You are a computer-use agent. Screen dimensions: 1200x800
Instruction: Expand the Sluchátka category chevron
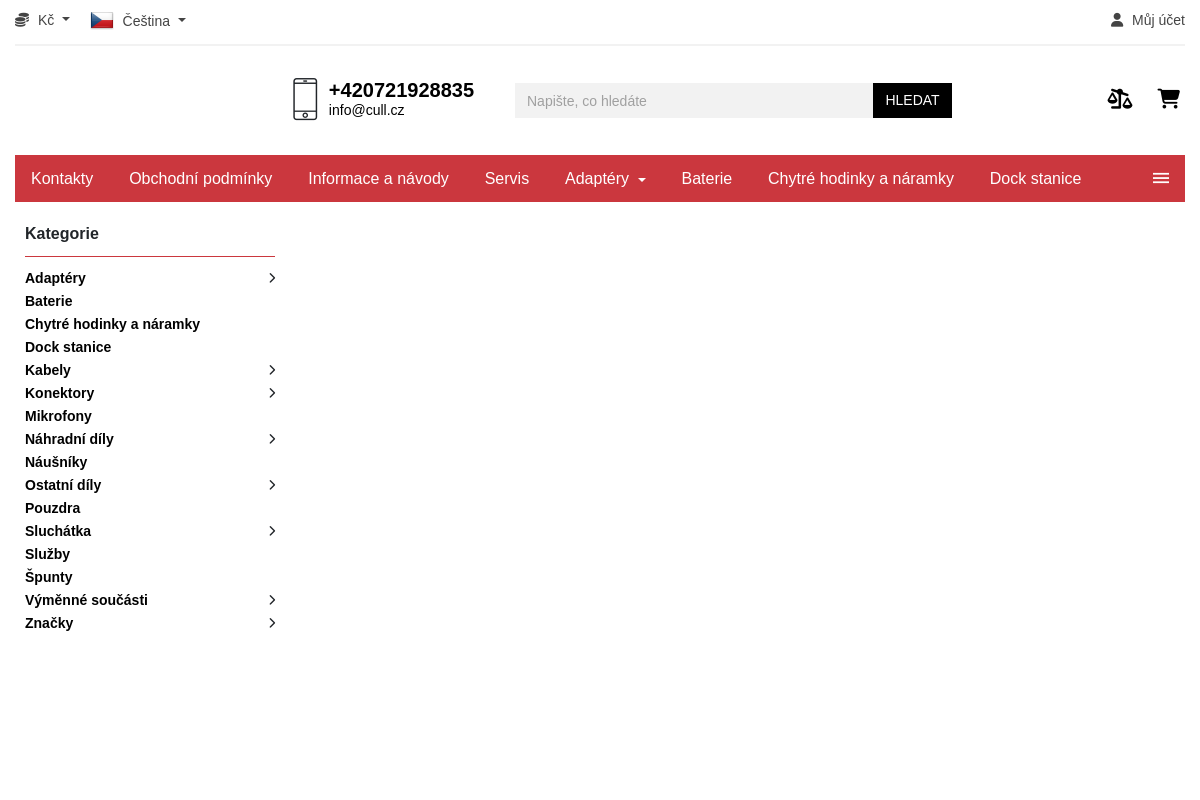point(272,531)
